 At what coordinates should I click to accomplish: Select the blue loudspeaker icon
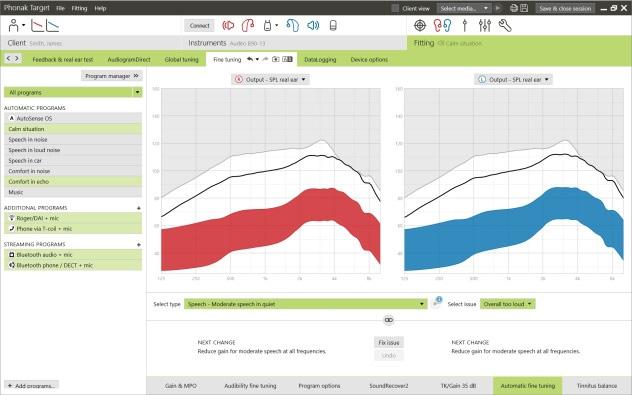(x=313, y=25)
